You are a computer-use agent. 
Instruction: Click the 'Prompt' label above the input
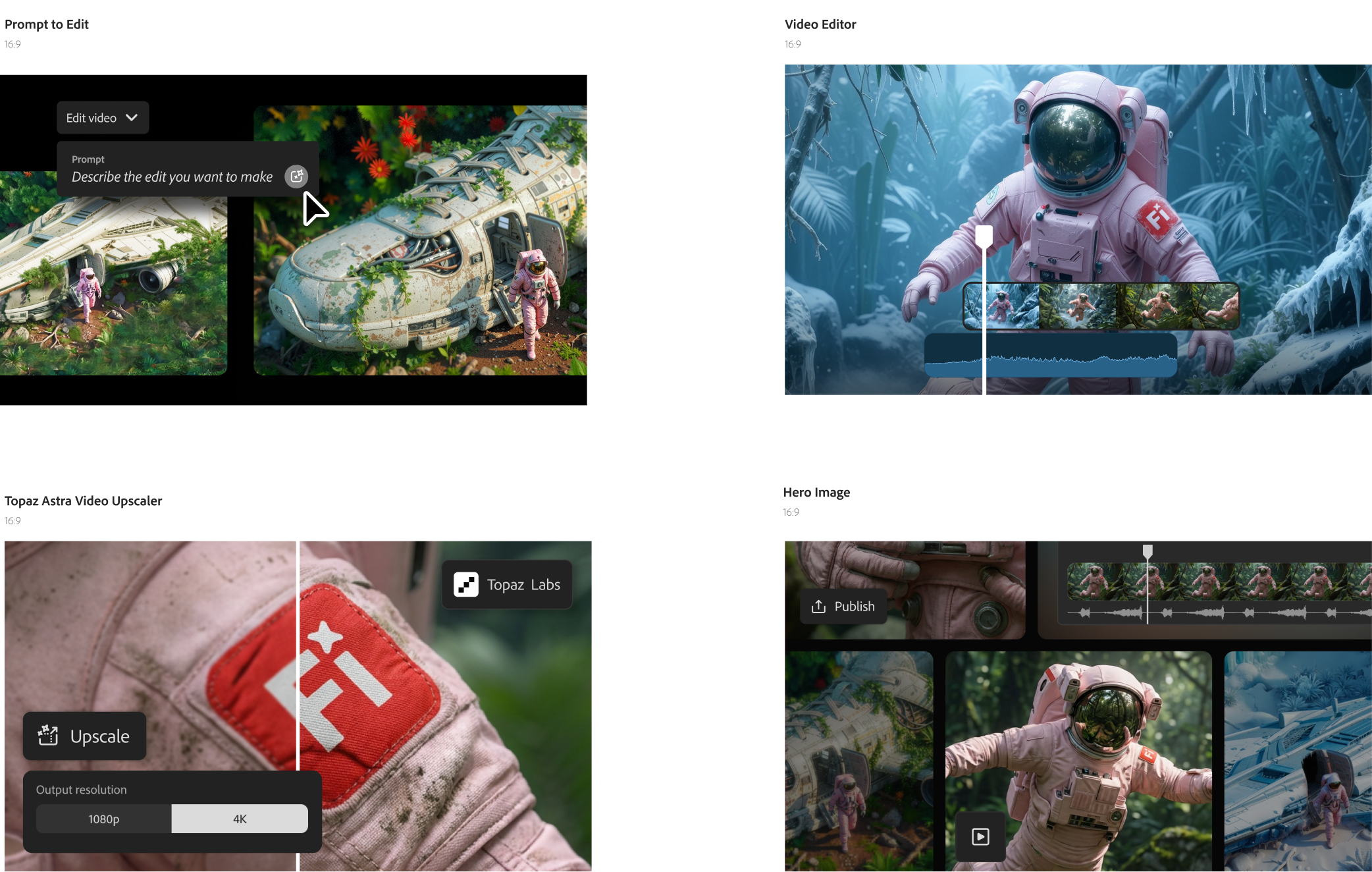(88, 159)
